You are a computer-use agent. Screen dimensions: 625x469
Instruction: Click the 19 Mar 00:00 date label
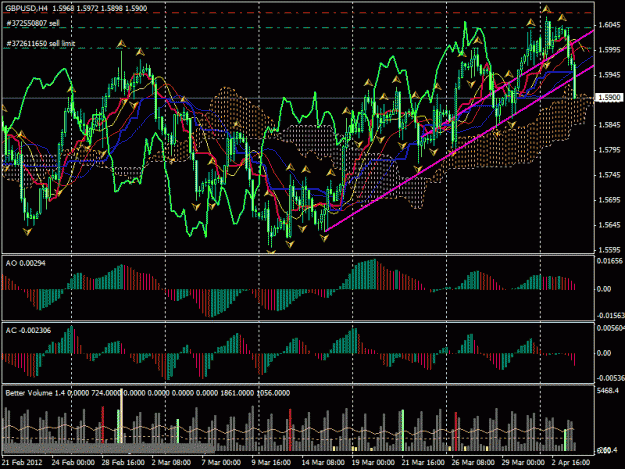[373, 462]
